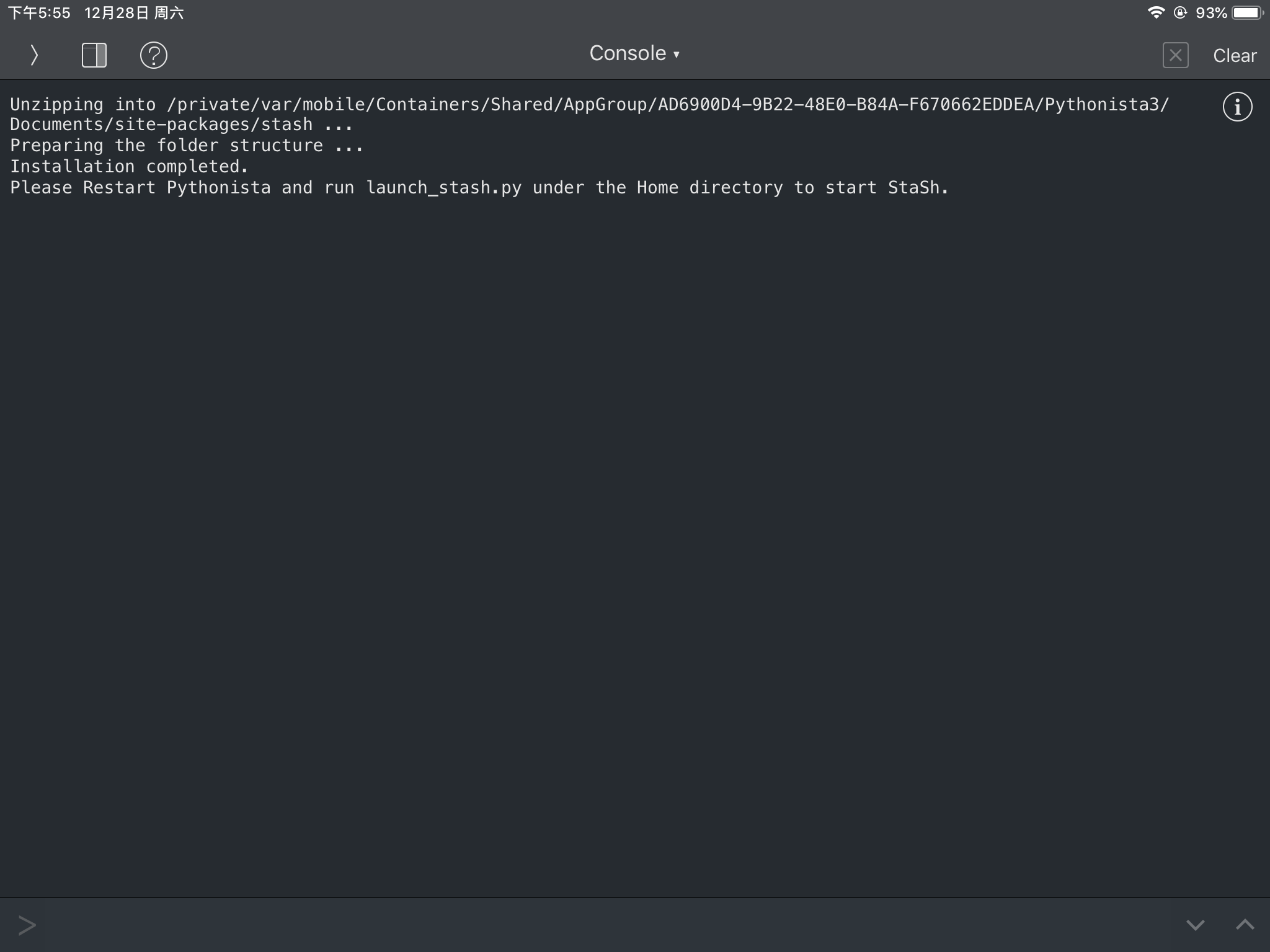
Task: Select the "Preparing the folder structure" line
Action: point(186,146)
